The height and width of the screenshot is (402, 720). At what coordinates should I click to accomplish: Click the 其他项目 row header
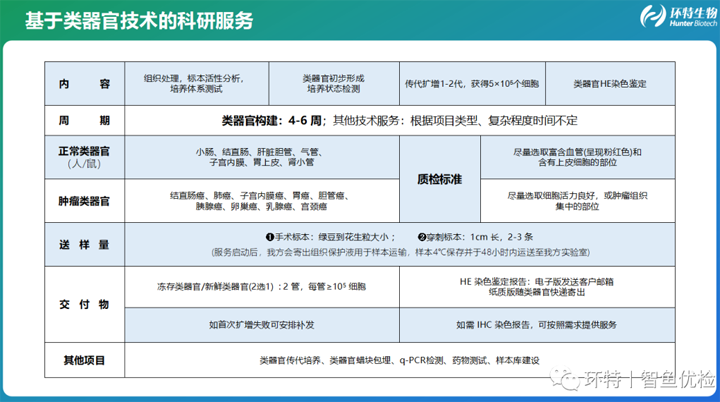(84, 360)
